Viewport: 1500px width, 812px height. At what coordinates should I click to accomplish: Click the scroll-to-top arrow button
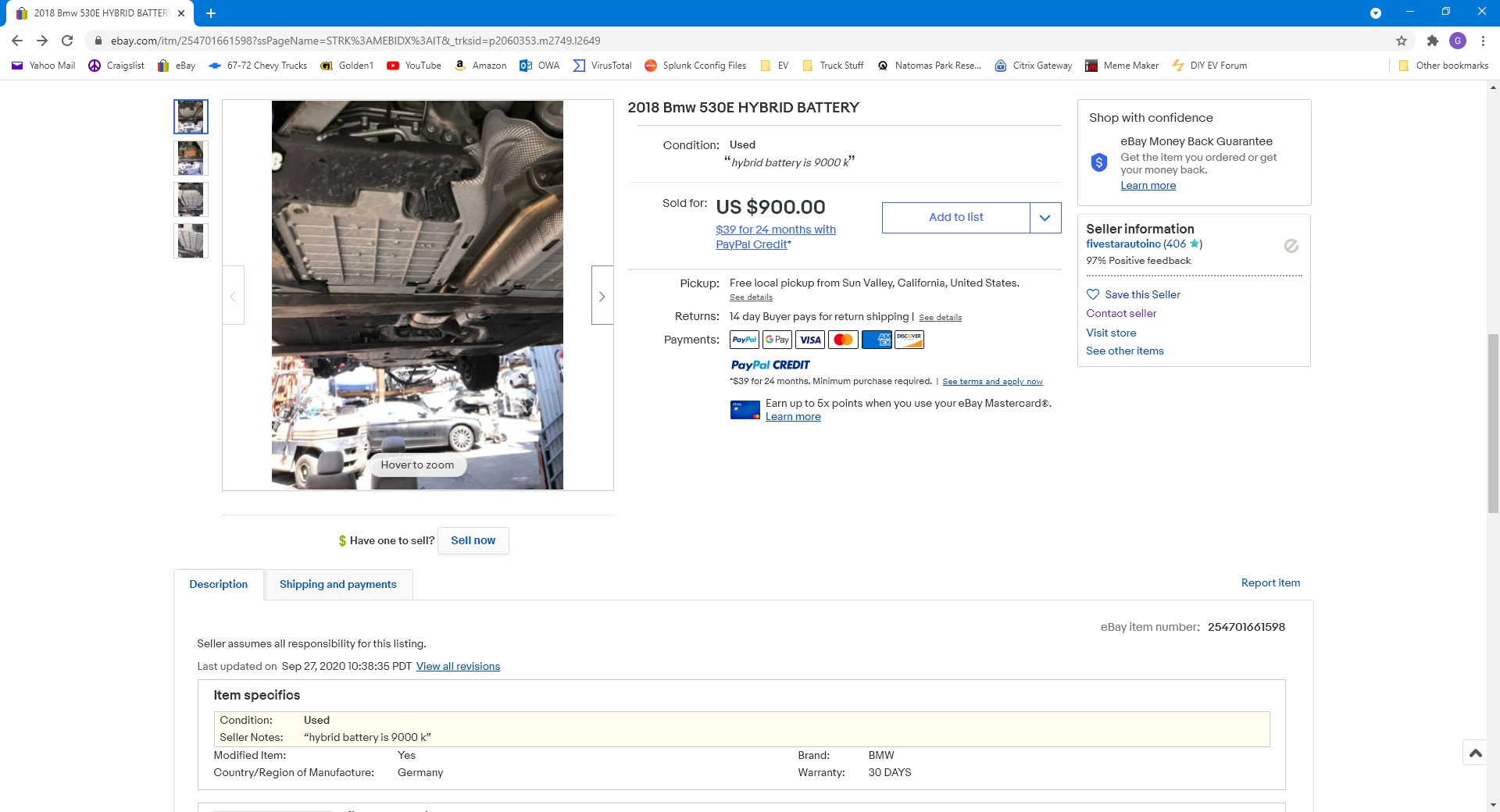1475,753
